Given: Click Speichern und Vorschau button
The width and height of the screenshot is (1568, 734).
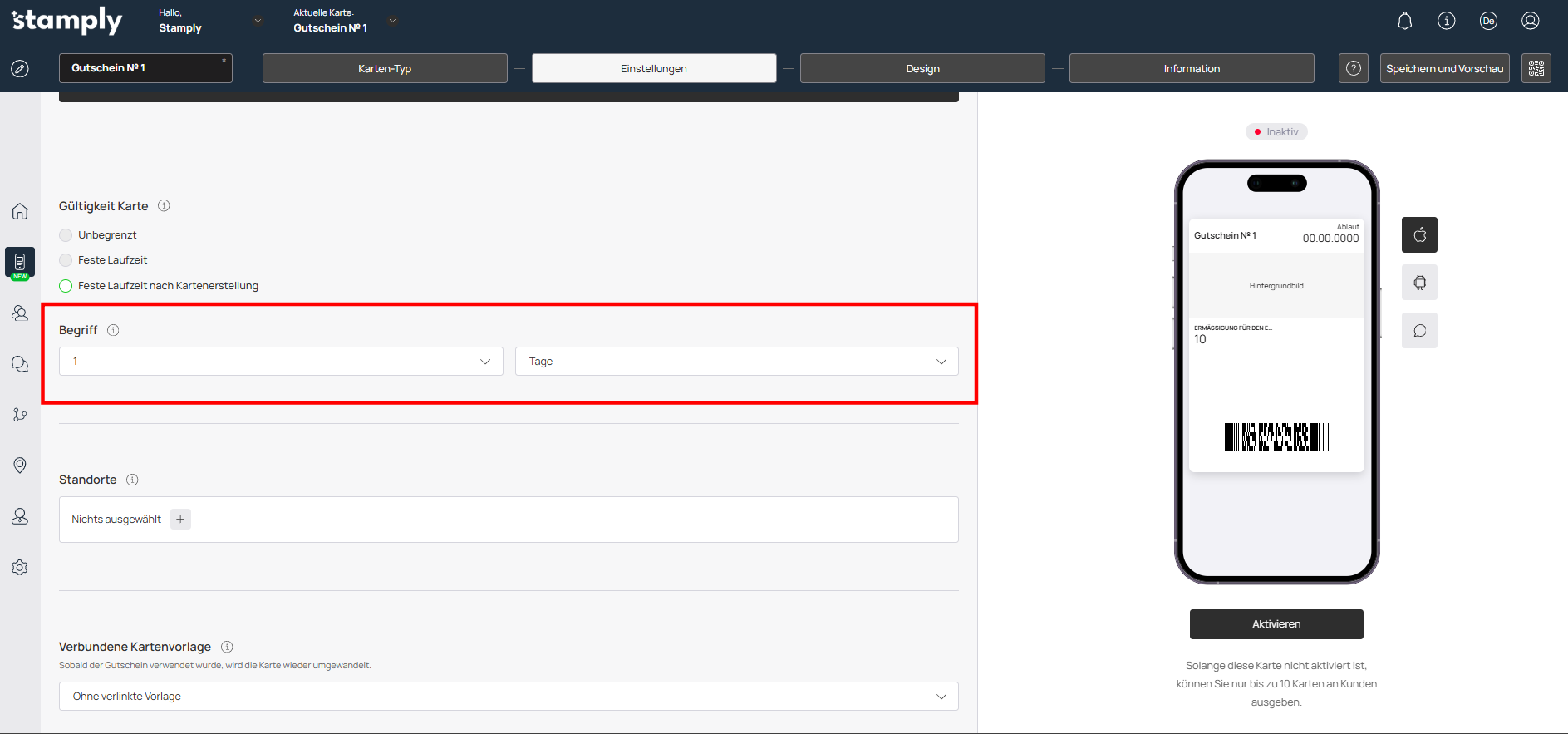Looking at the screenshot, I should coord(1444,68).
